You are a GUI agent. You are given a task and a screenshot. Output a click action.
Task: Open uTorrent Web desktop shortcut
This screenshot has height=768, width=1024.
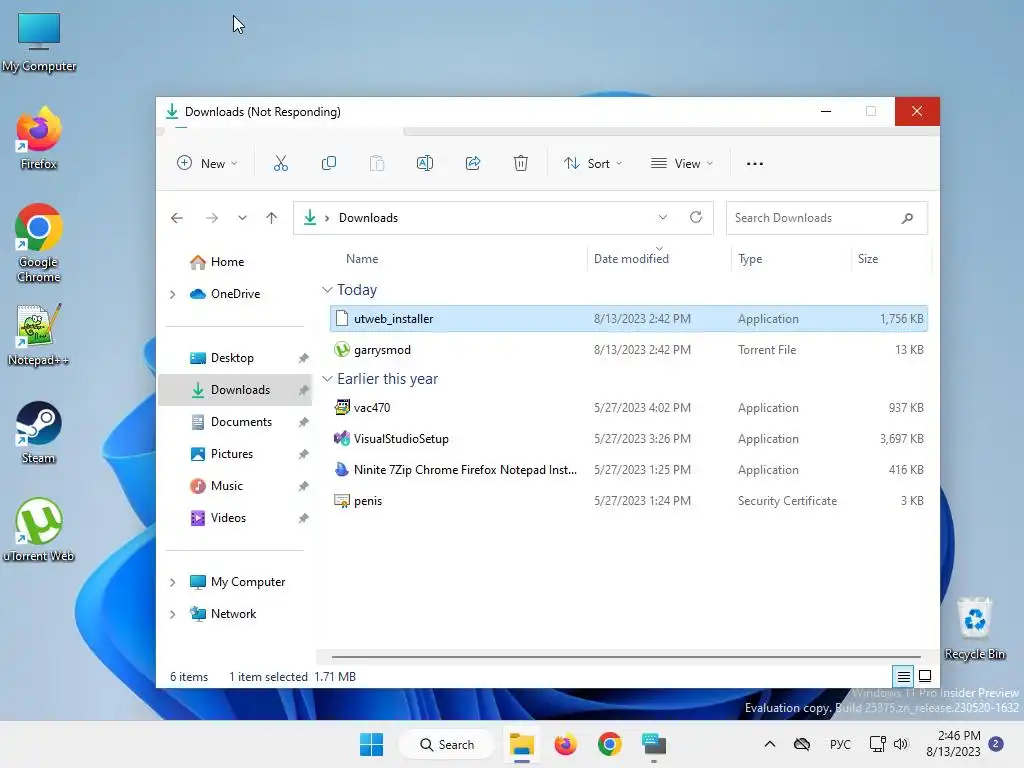[x=39, y=530]
